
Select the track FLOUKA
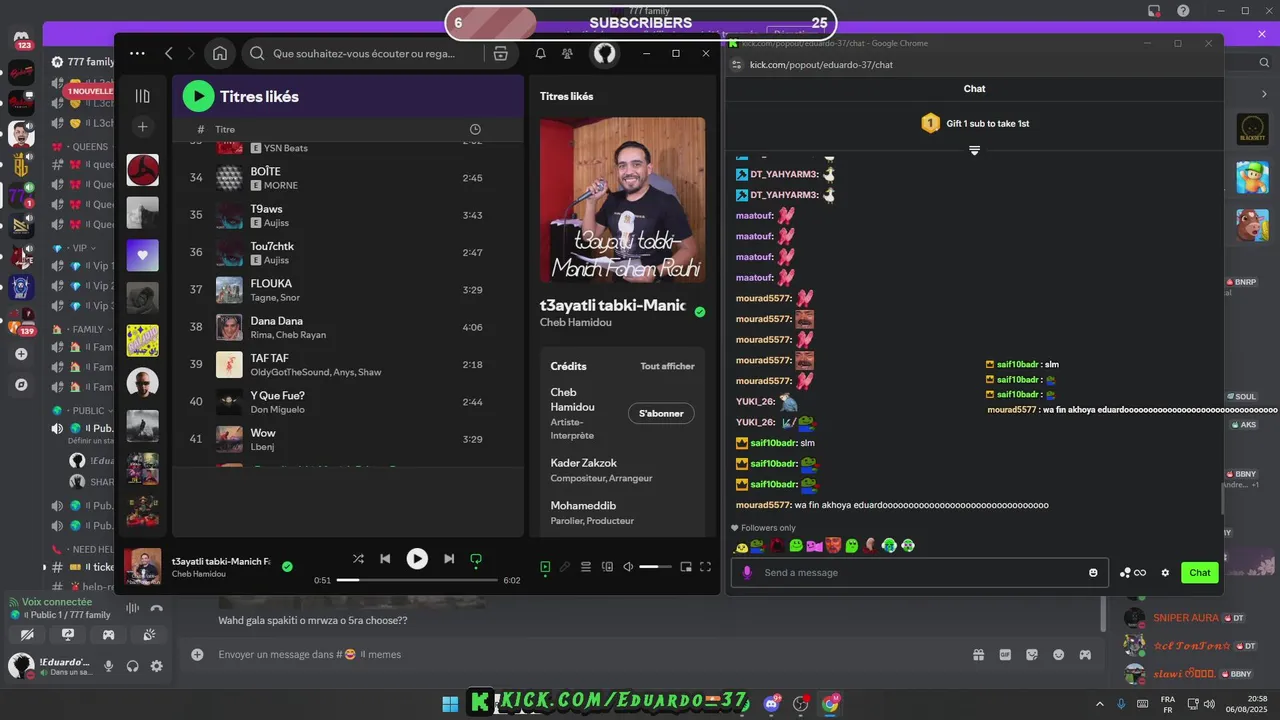point(348,290)
